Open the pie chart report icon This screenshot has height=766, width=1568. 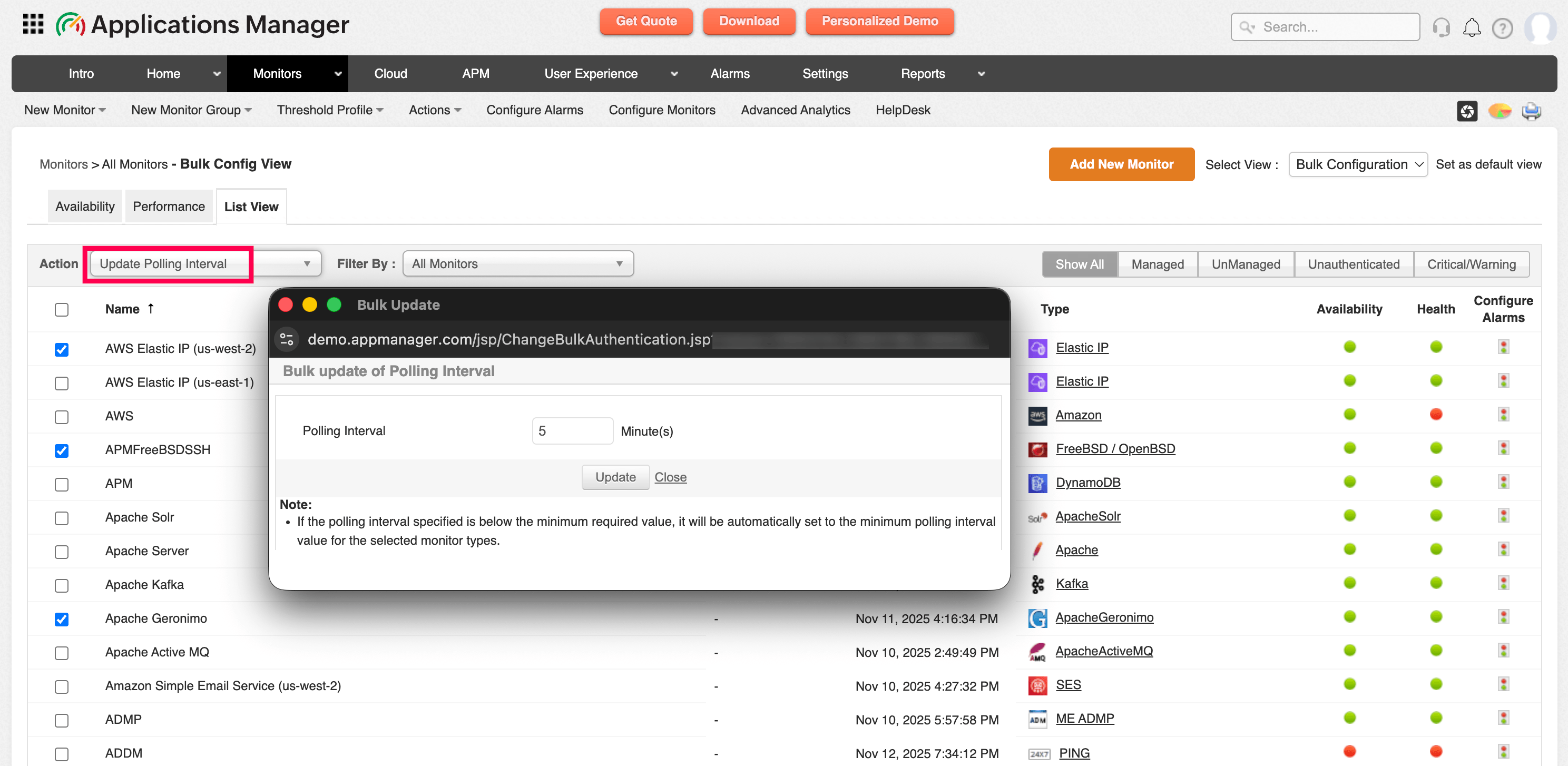tap(1499, 111)
